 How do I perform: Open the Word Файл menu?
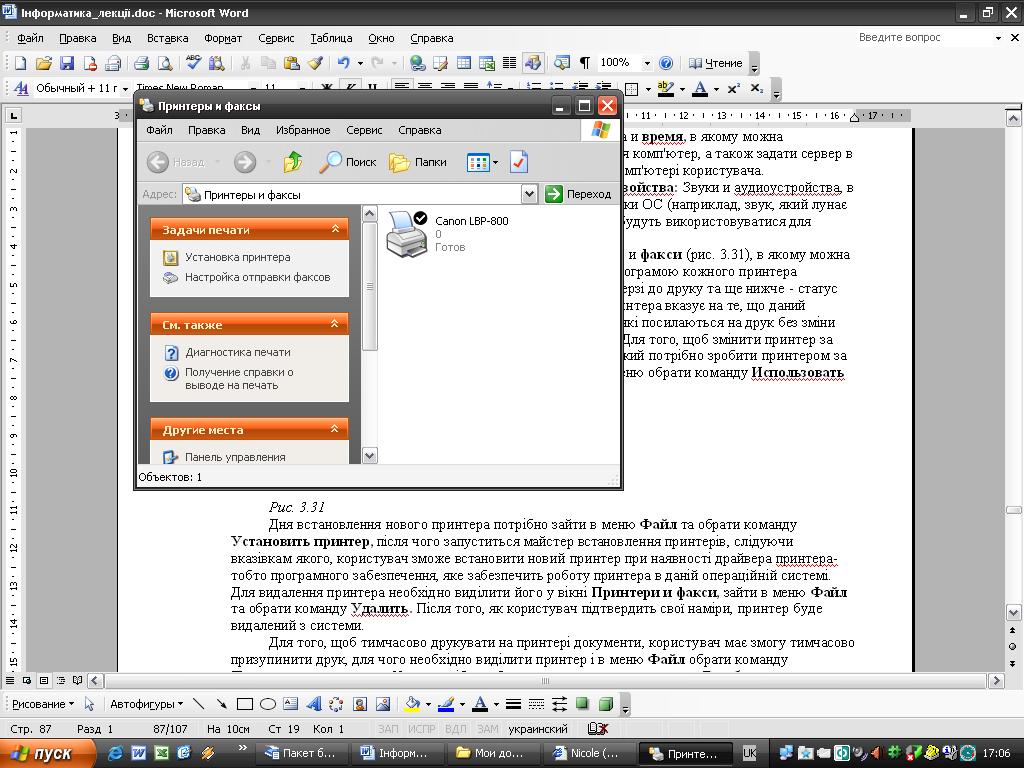pyautogui.click(x=30, y=39)
